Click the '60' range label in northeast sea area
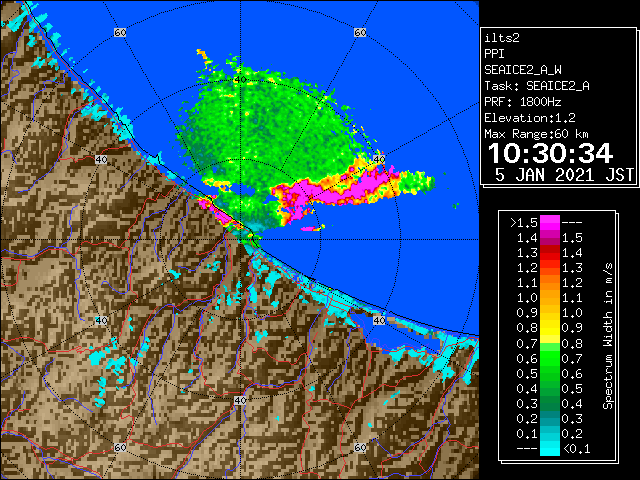 point(360,32)
